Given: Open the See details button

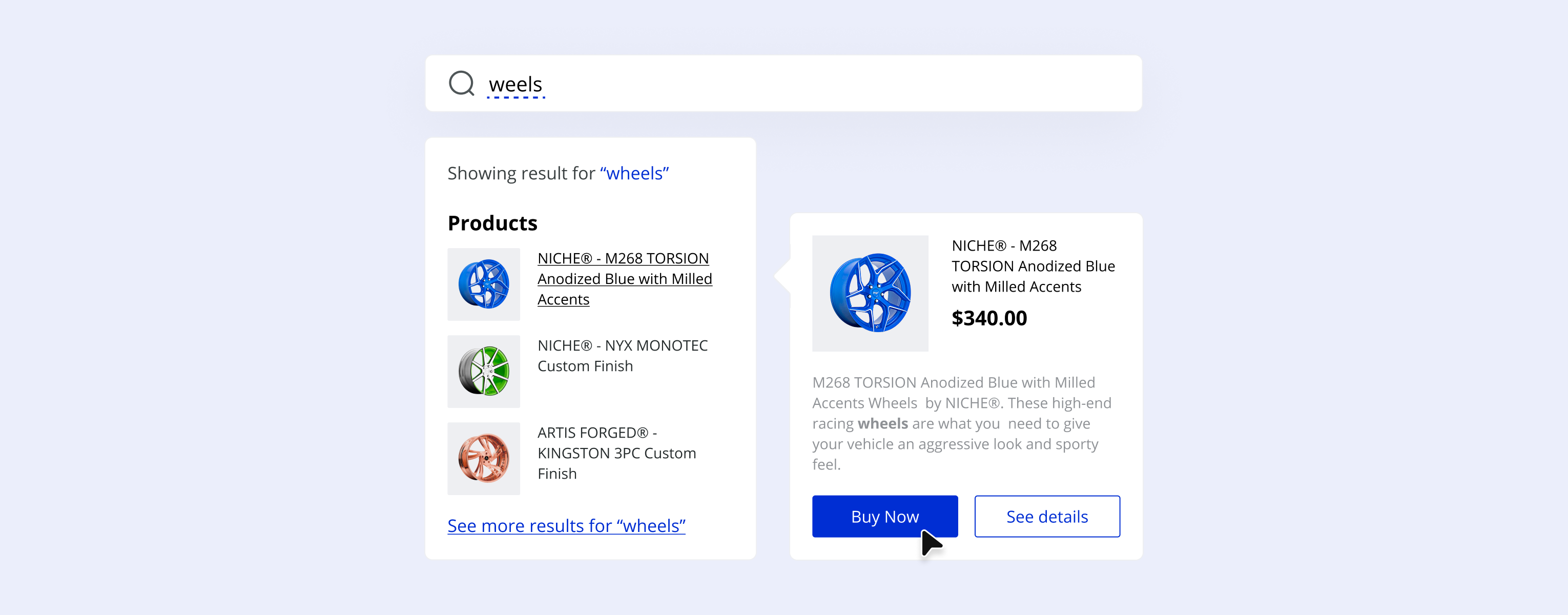Looking at the screenshot, I should pyautogui.click(x=1047, y=517).
